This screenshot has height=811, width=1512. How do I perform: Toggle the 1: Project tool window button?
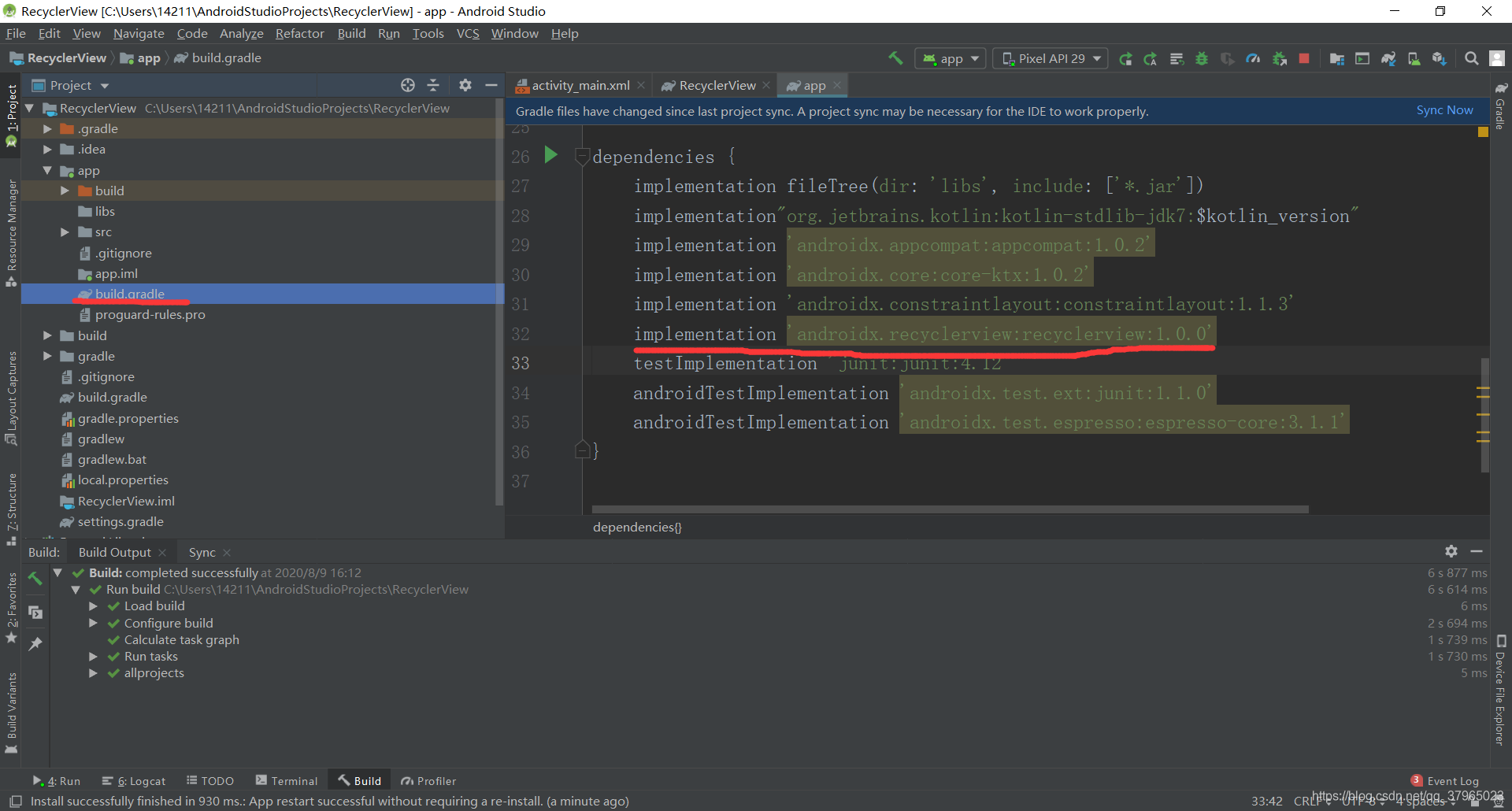(x=11, y=115)
